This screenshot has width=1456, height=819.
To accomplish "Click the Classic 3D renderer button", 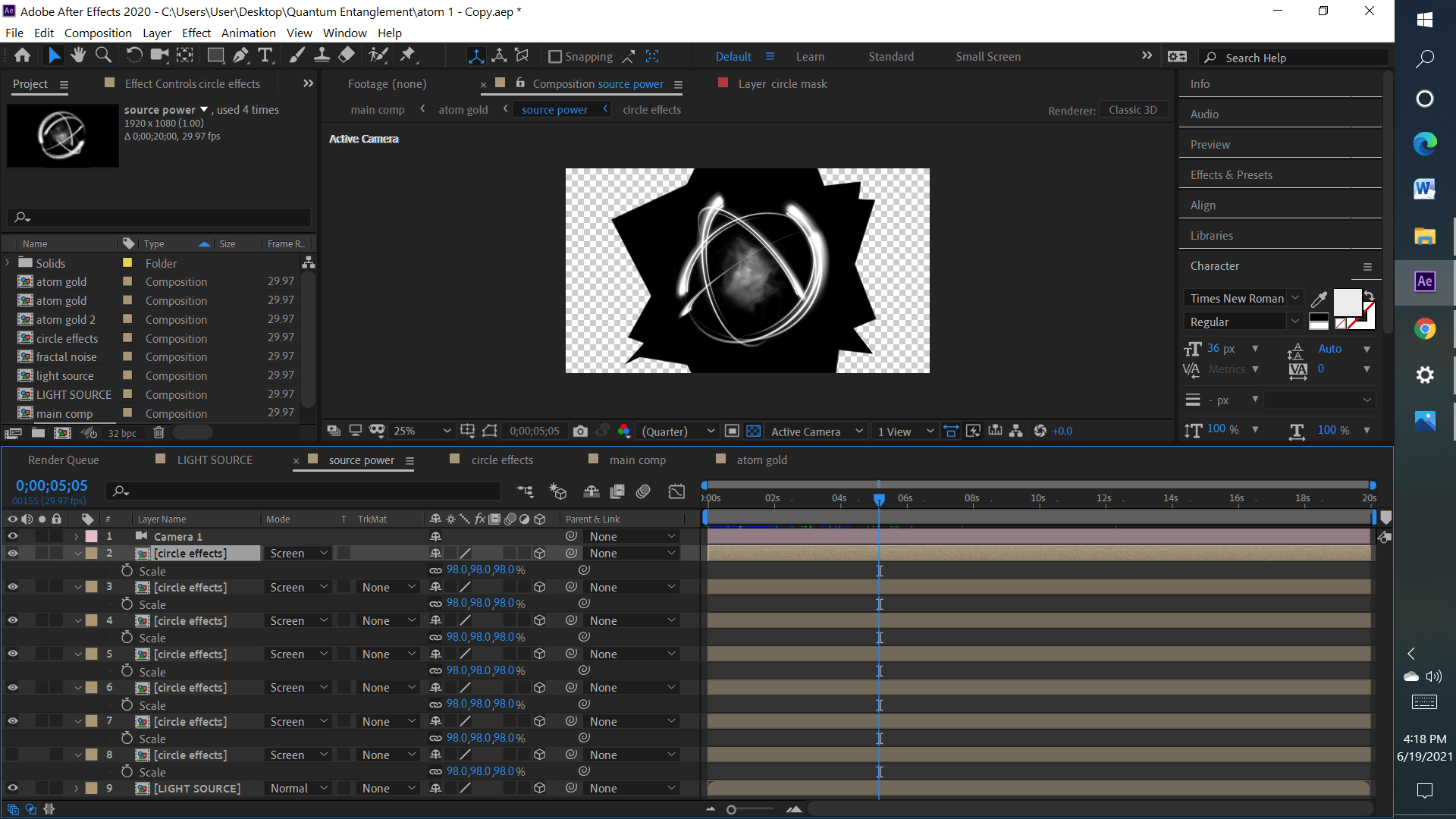I will pyautogui.click(x=1133, y=110).
